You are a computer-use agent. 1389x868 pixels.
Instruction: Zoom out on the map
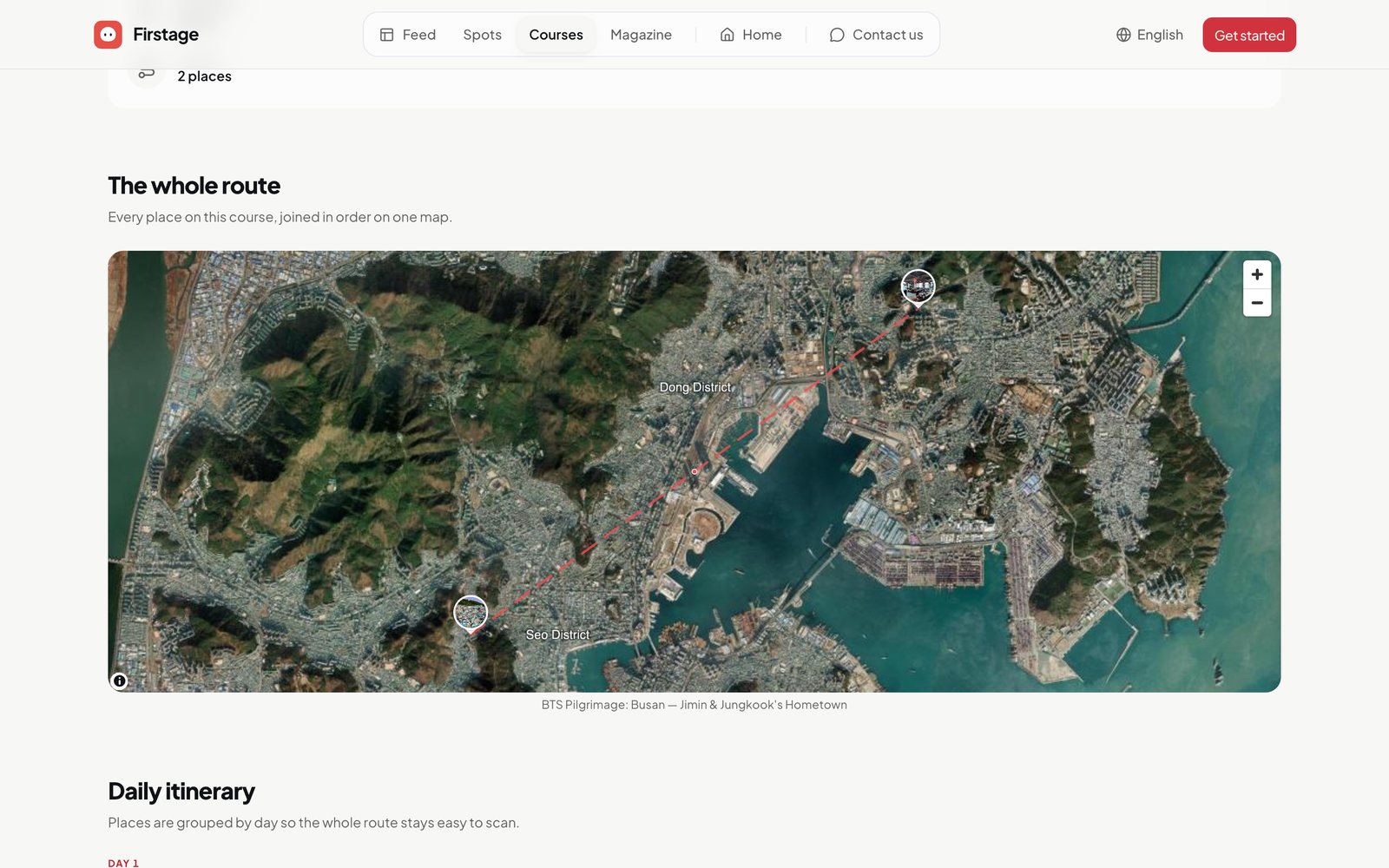[1257, 303]
